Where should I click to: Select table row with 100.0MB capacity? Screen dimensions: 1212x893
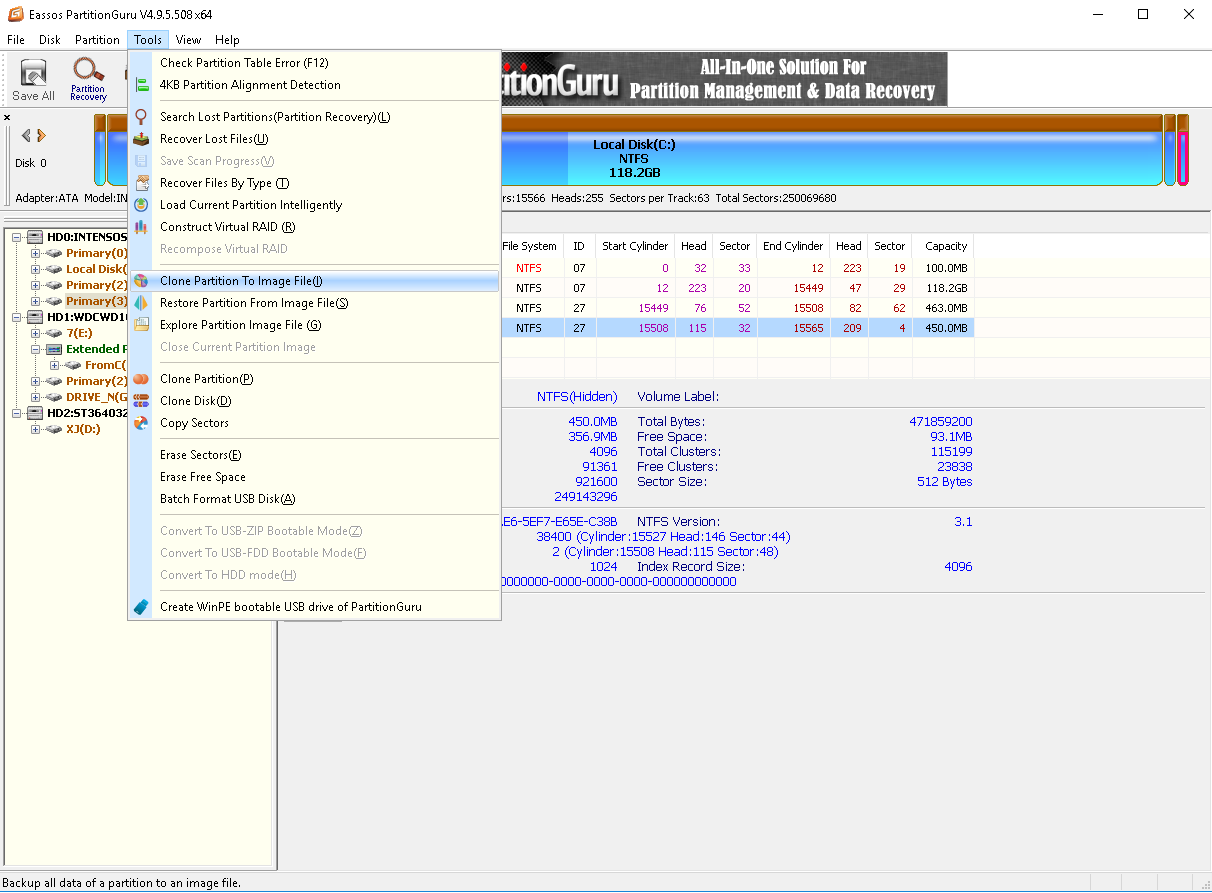(737, 268)
